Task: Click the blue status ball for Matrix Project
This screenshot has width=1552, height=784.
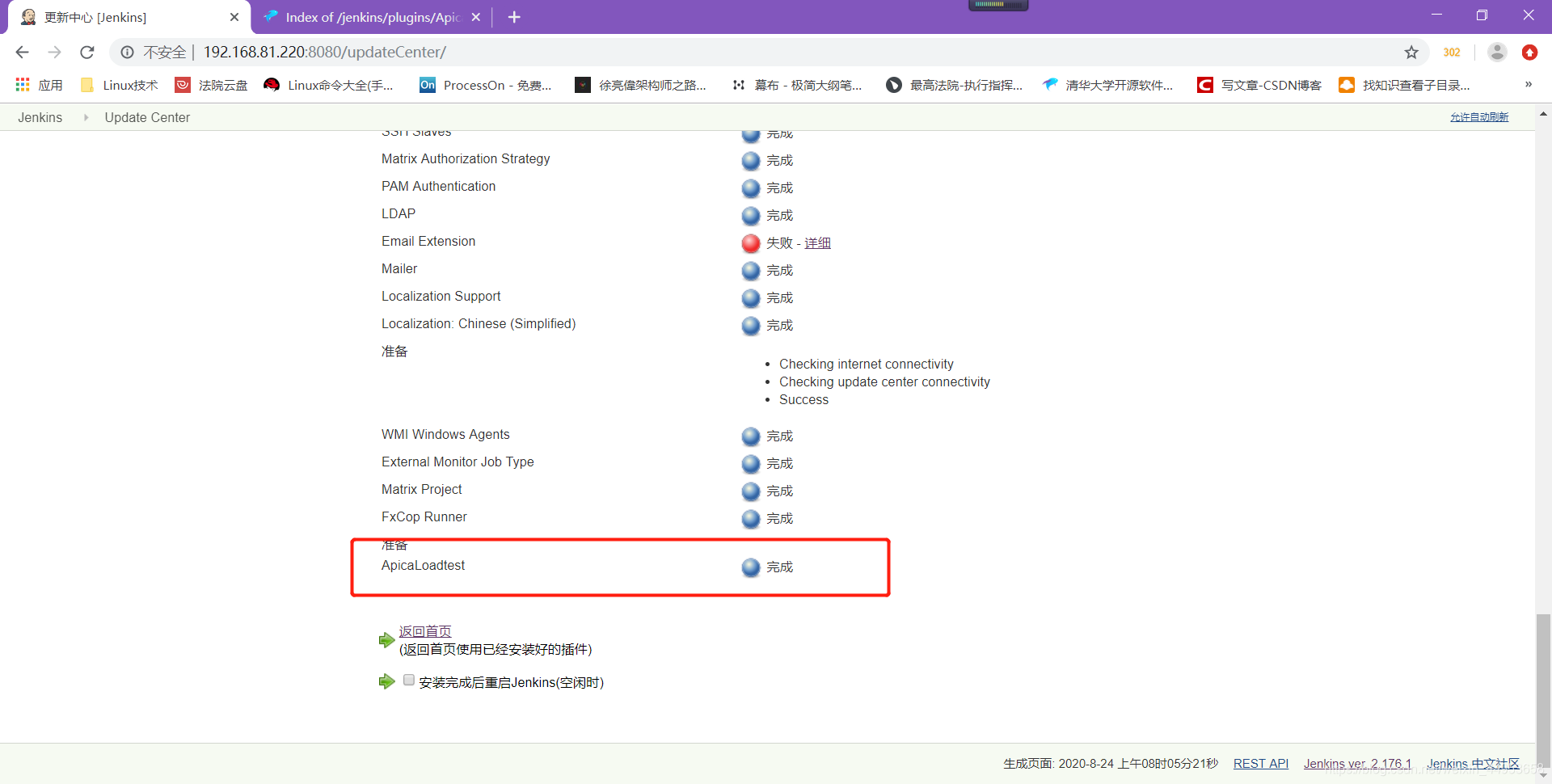Action: [x=751, y=491]
